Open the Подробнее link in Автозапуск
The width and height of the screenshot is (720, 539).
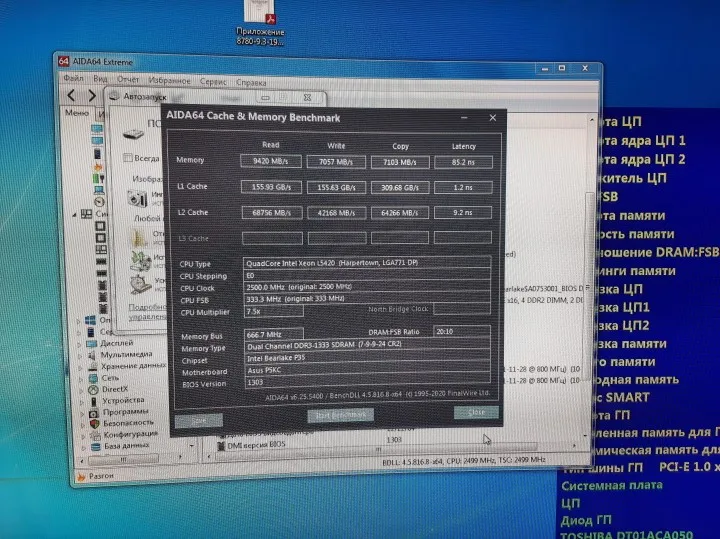click(x=147, y=307)
